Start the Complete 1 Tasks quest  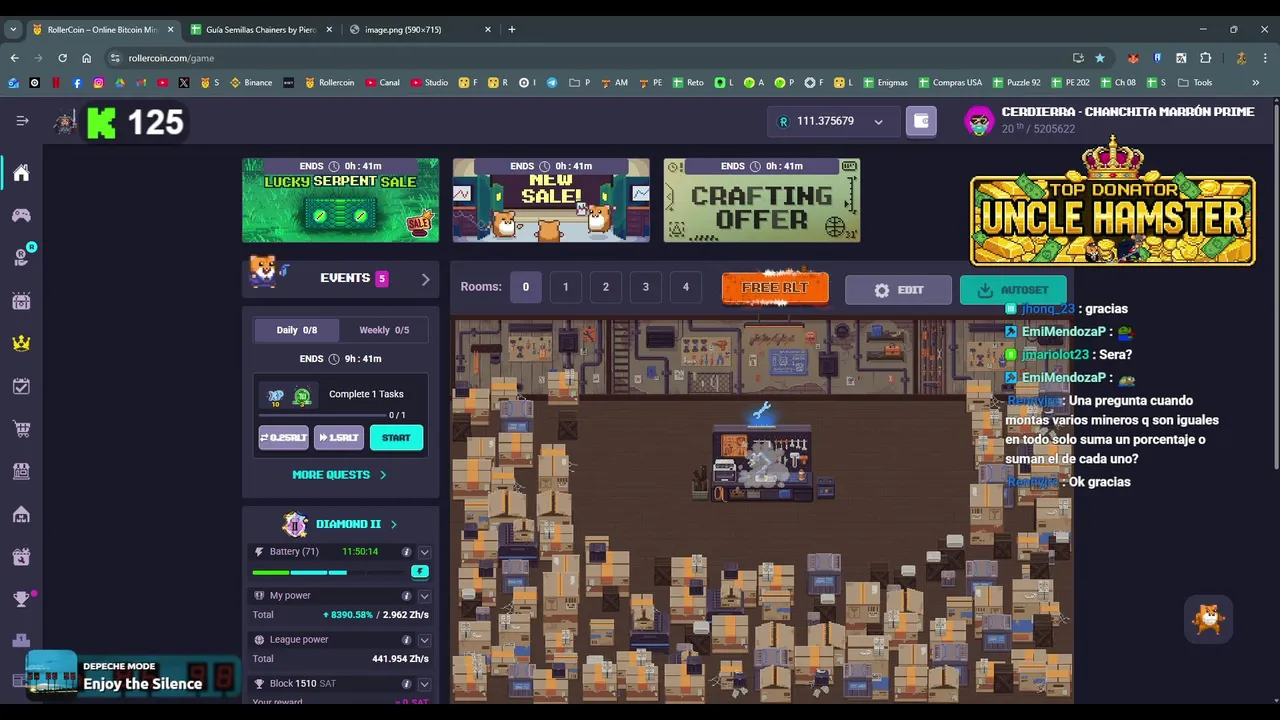click(396, 438)
